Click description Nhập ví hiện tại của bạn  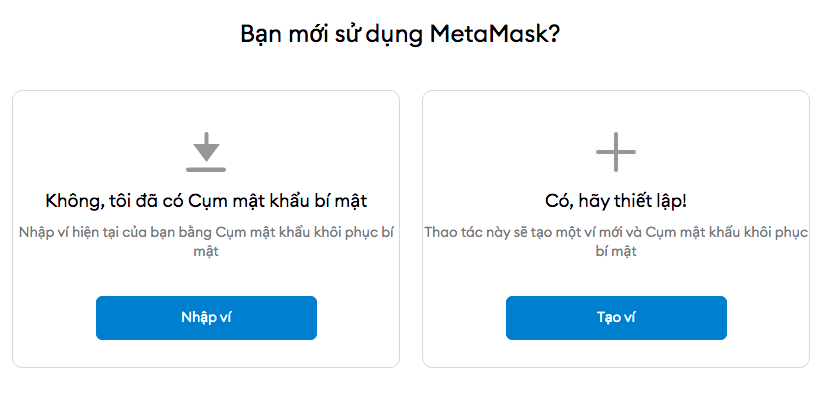[206, 241]
